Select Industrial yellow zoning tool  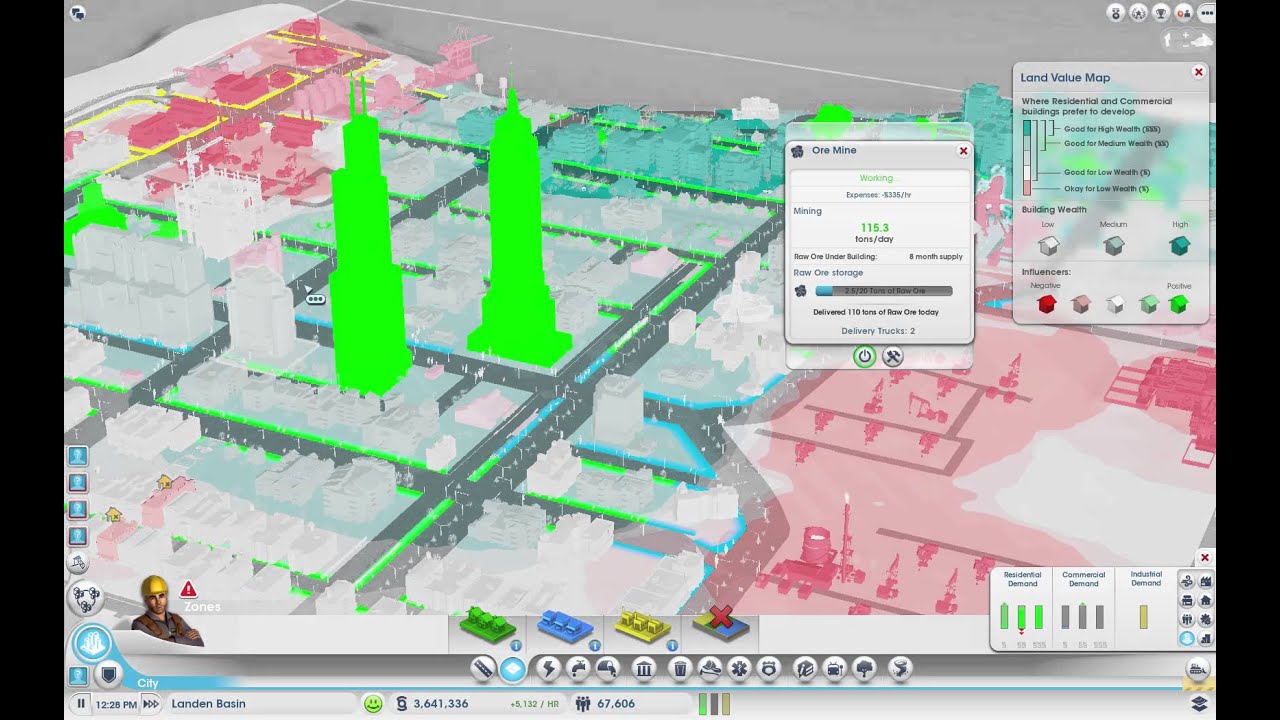tap(643, 625)
